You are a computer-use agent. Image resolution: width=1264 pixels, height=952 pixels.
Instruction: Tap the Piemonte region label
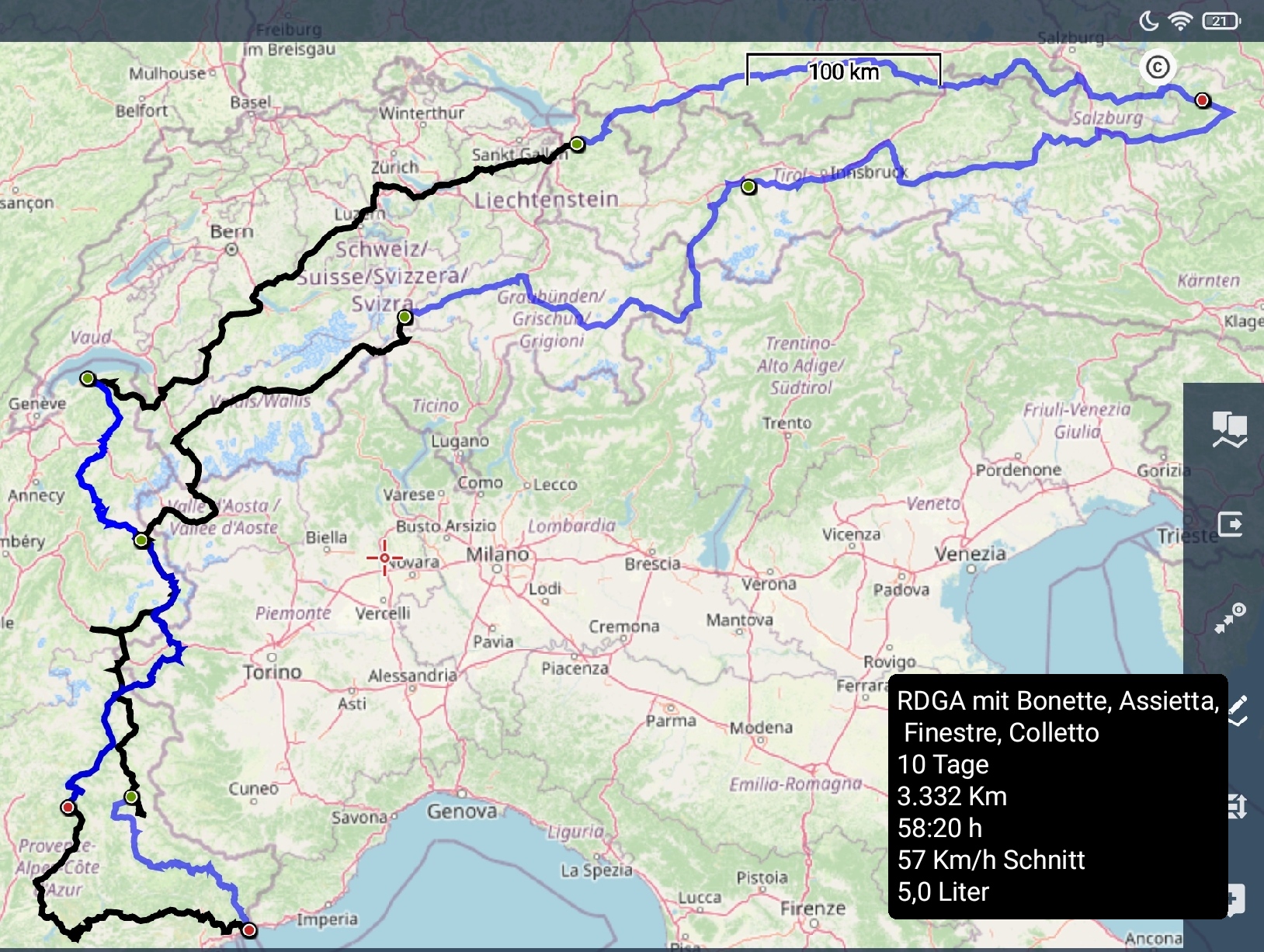[293, 613]
